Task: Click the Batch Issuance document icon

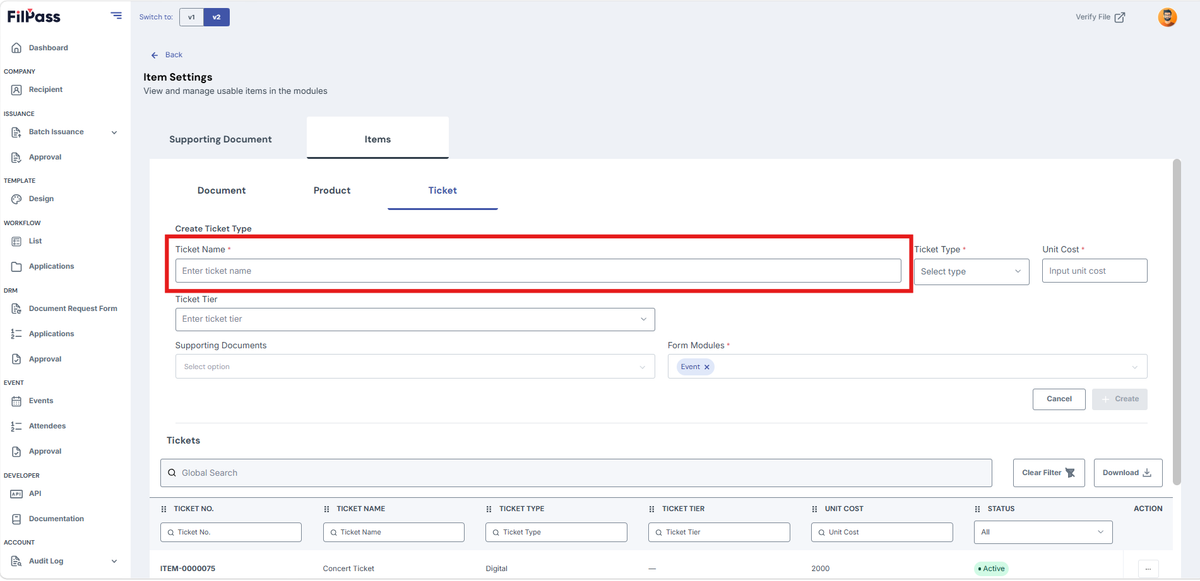Action: click(x=16, y=132)
